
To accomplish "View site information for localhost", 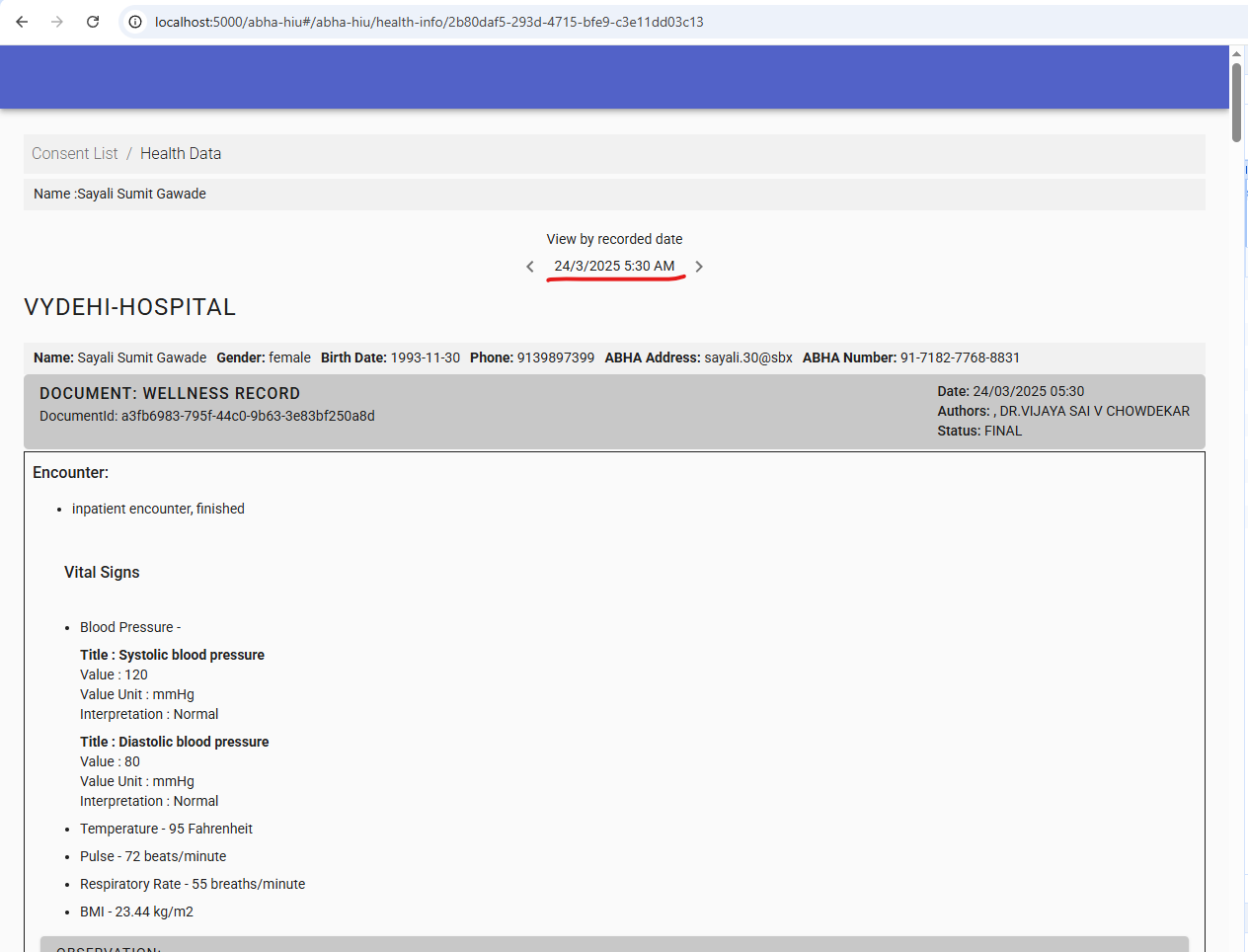I will 135,22.
